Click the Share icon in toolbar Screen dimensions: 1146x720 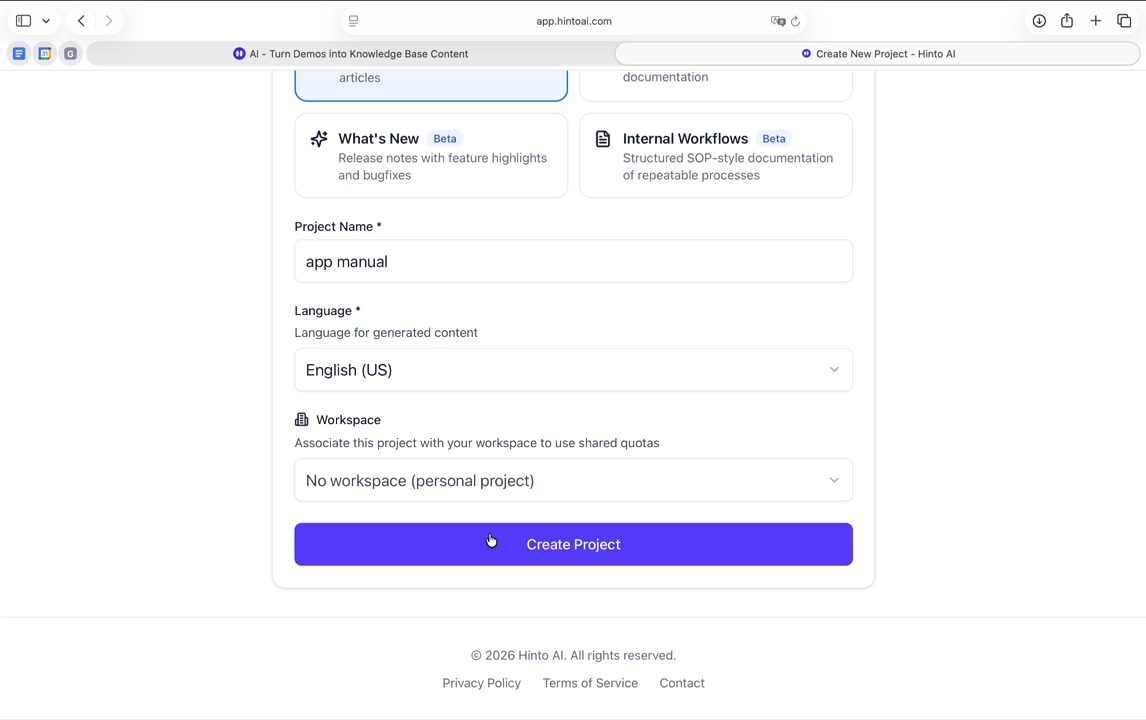pos(1067,21)
